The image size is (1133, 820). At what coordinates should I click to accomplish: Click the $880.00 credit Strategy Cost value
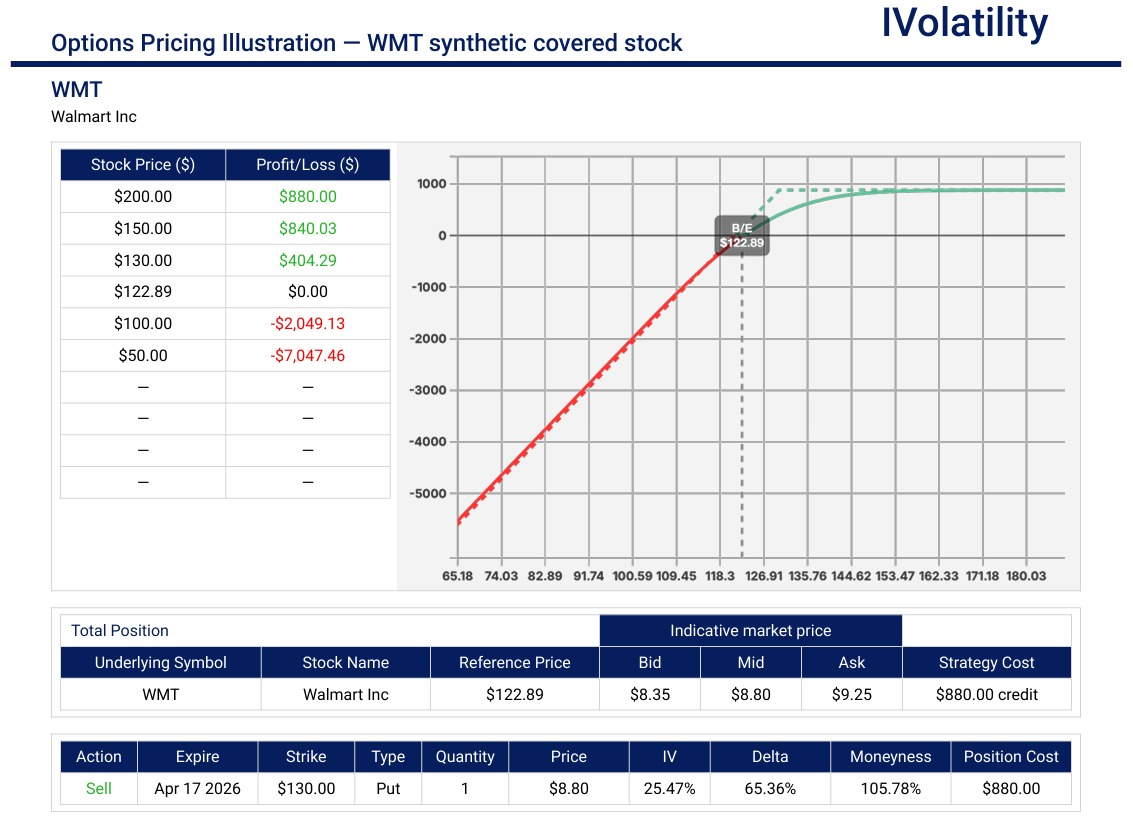coord(987,694)
